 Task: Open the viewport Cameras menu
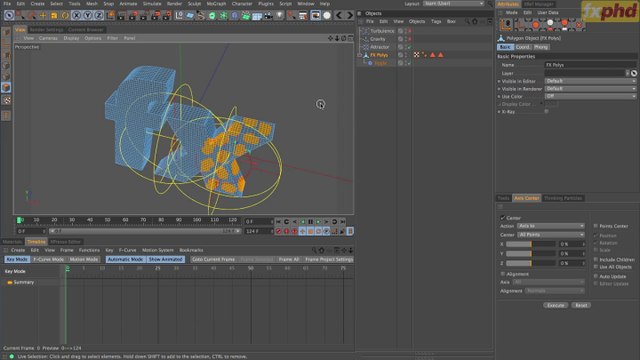[x=48, y=38]
